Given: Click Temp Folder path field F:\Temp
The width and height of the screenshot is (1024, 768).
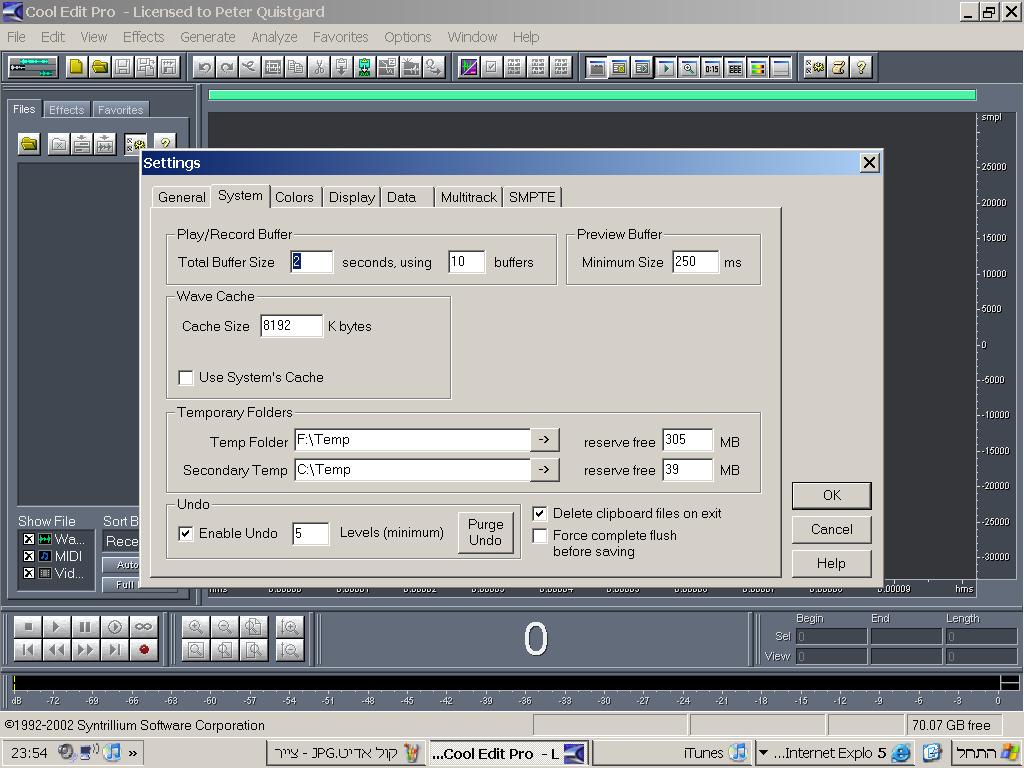Looking at the screenshot, I should [412, 440].
